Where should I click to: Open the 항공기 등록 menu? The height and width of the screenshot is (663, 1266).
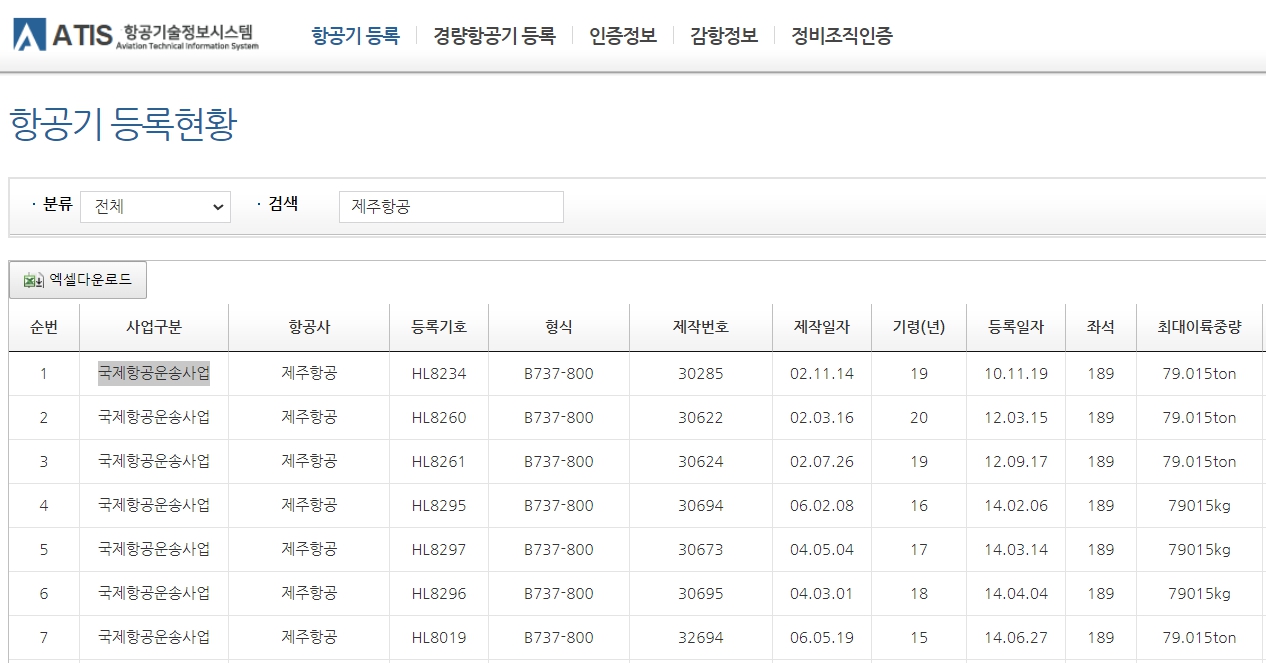point(355,35)
